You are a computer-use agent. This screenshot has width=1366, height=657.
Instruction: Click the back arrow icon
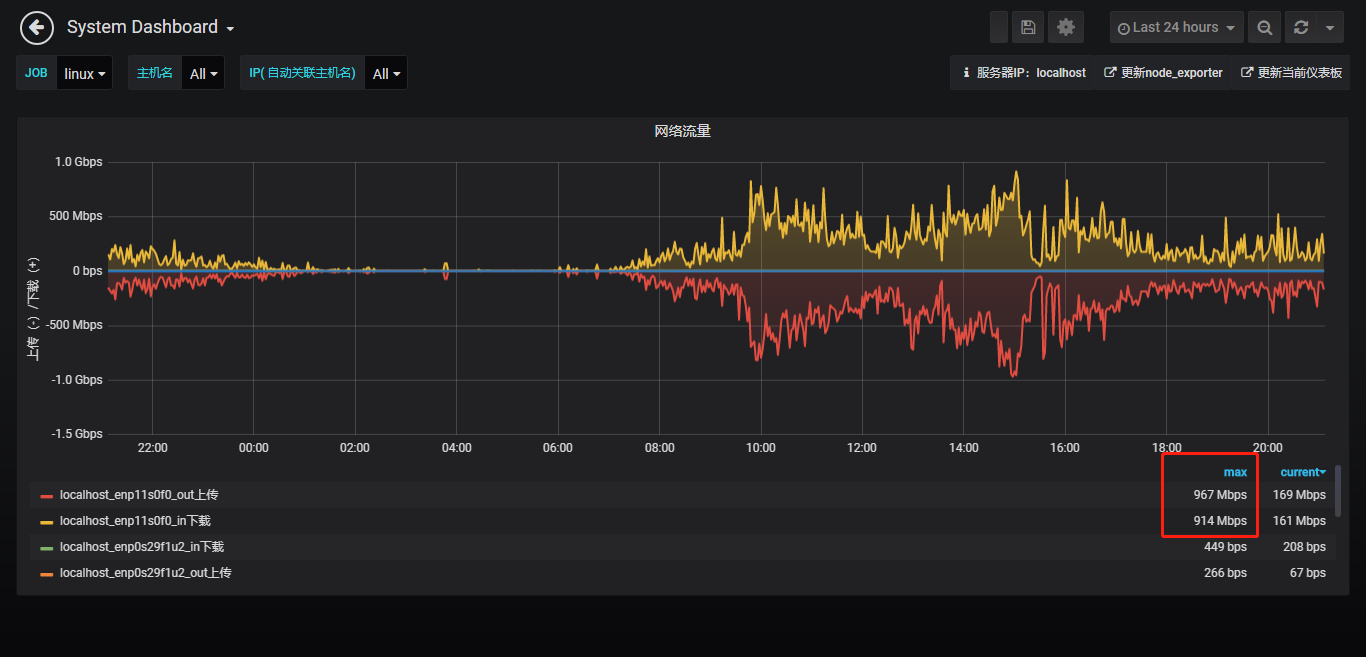click(x=37, y=27)
